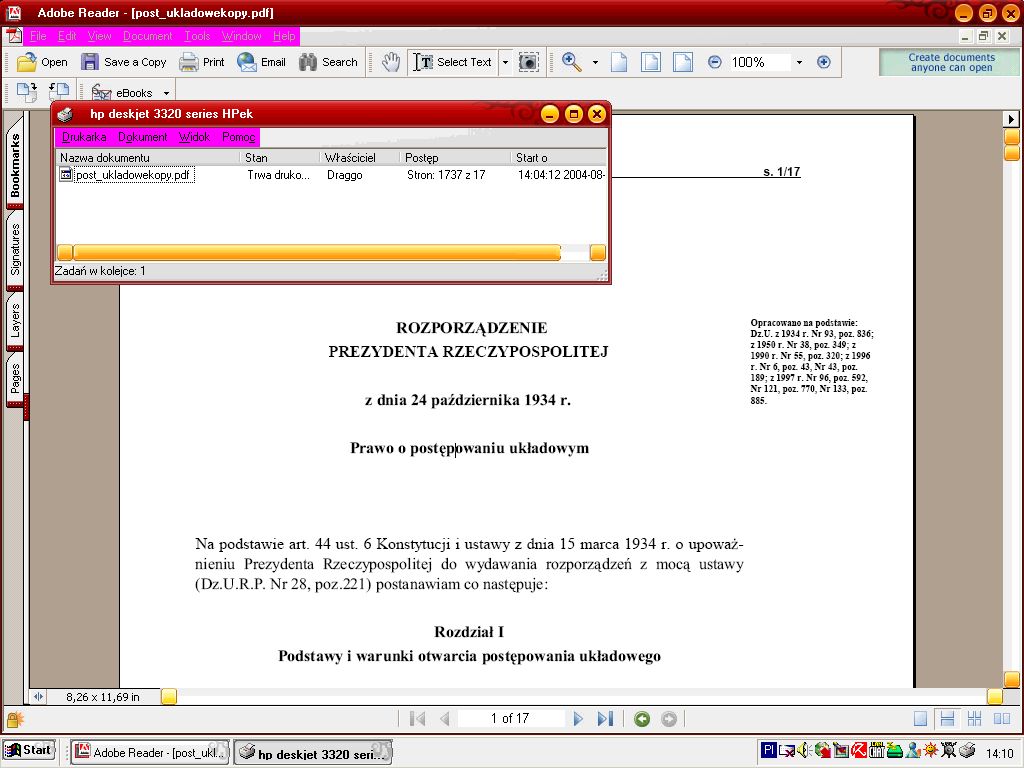Jump to the last page

pos(604,719)
